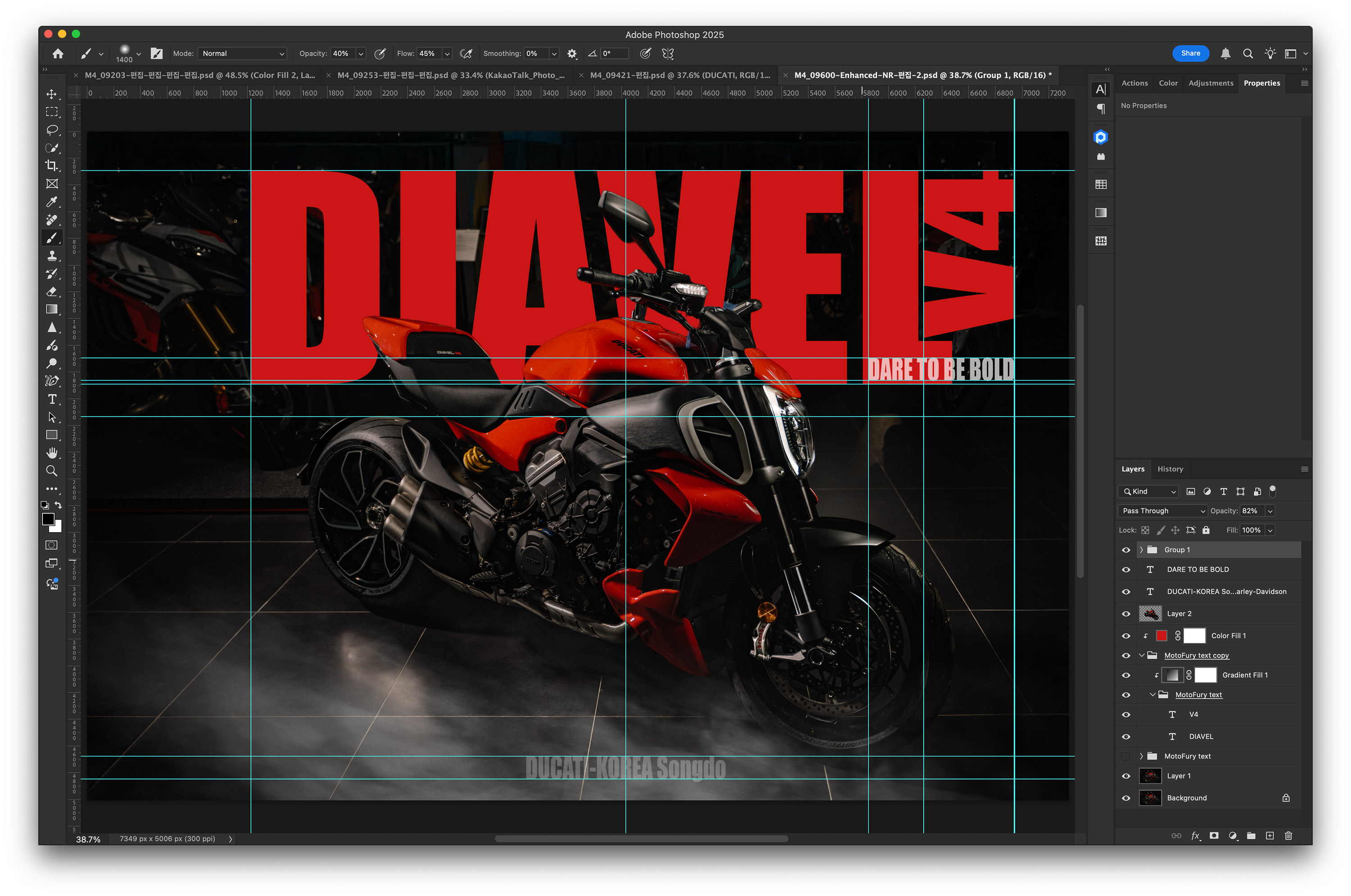Delete layer using trash icon
This screenshot has width=1351, height=896.
1289,836
